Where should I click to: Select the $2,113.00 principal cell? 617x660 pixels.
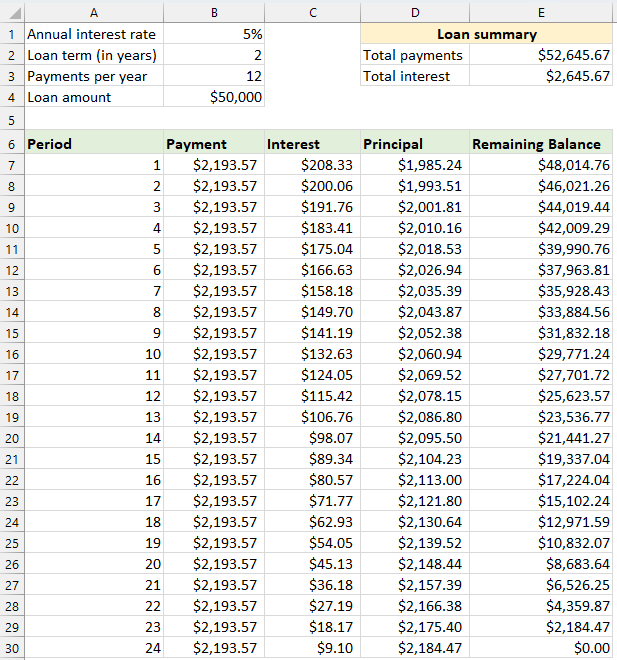414,480
